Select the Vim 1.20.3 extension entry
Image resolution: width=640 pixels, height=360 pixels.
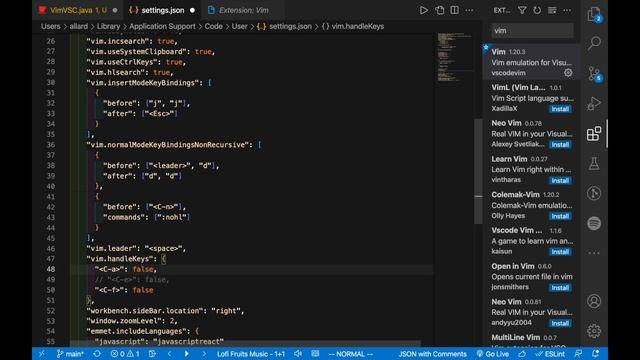(531, 62)
